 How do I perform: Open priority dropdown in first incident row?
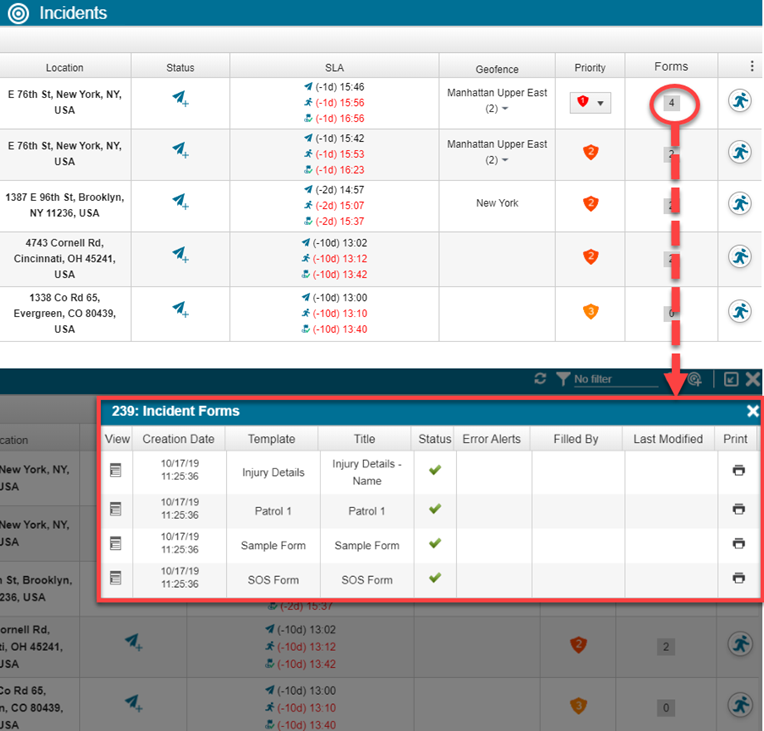600,103
